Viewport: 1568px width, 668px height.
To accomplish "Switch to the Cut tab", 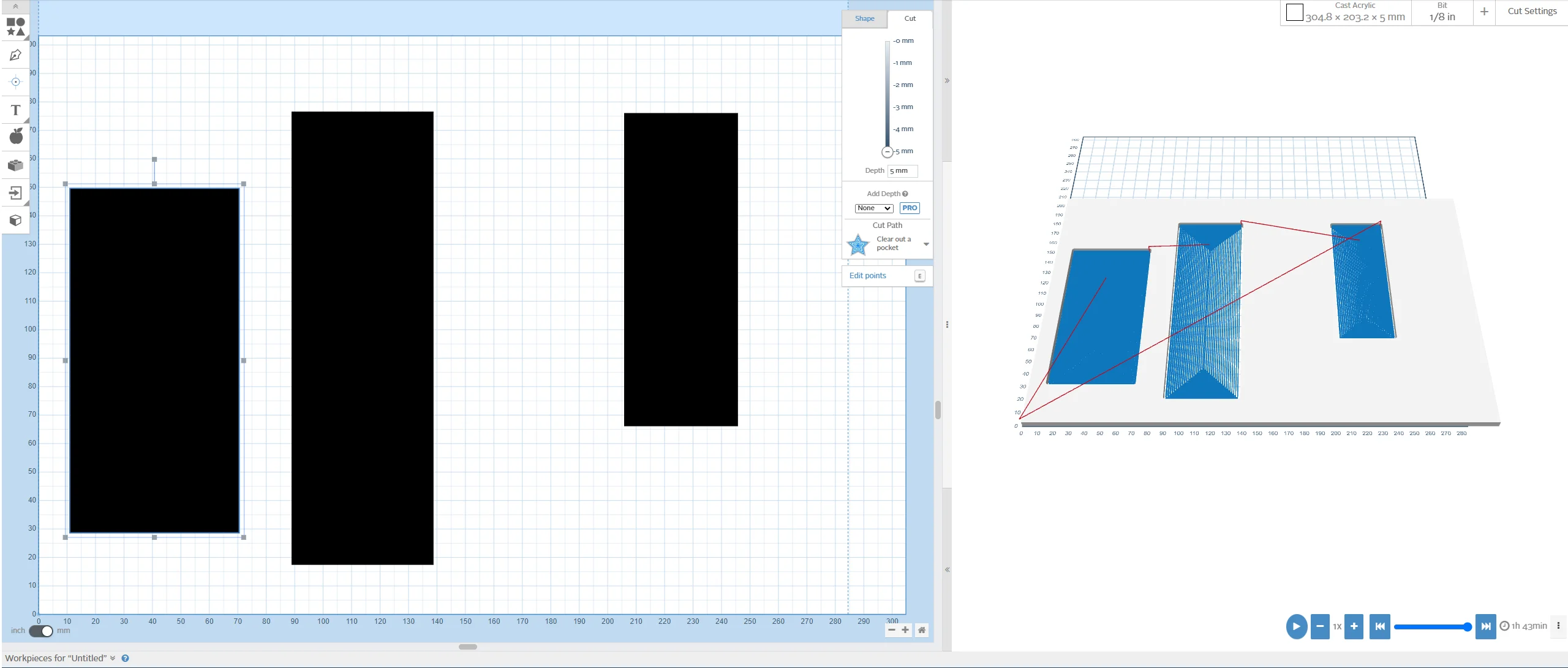I will (910, 18).
